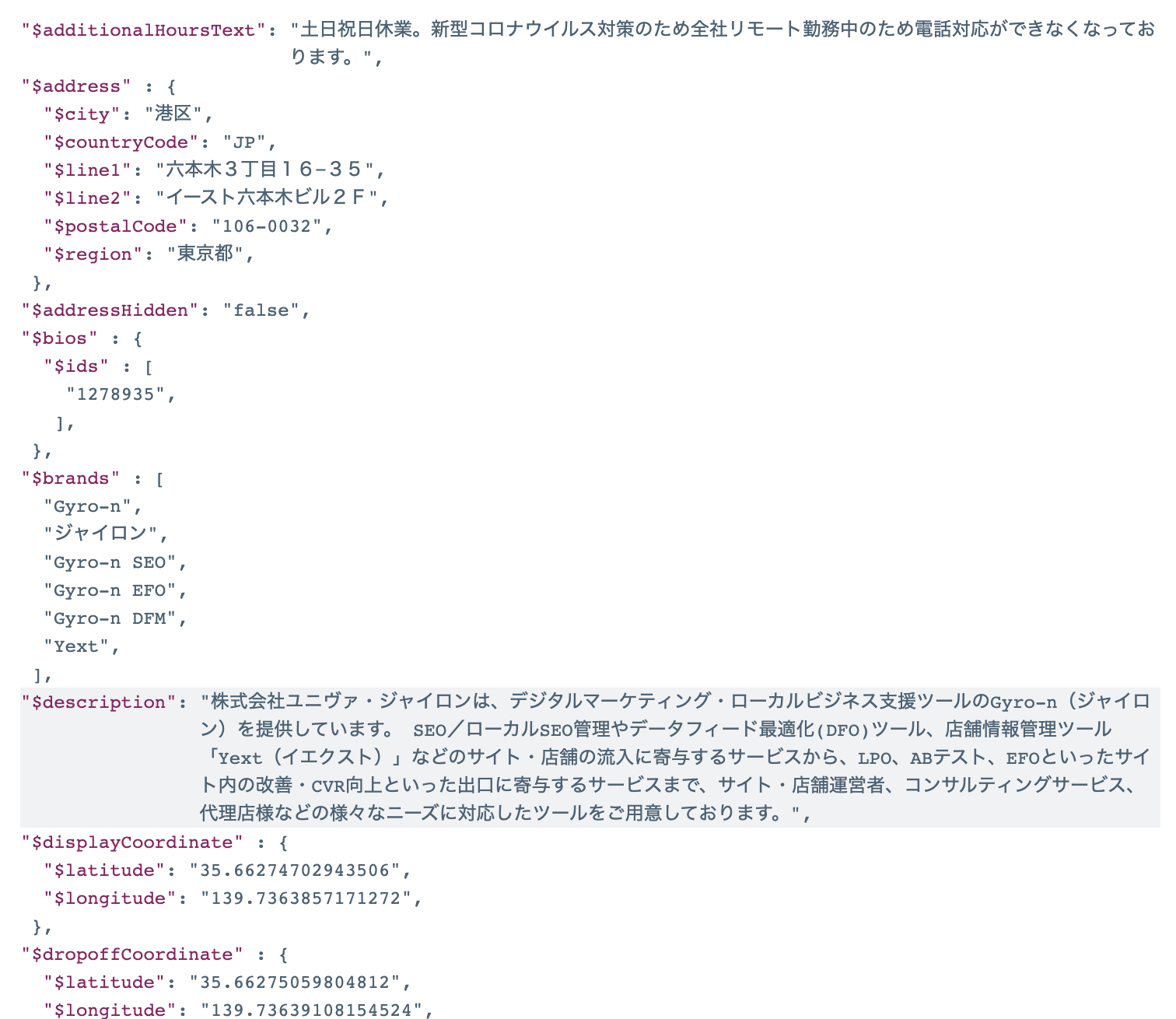The width and height of the screenshot is (1176, 1019).
Task: Select the "$line2" building address value
Action: click(266, 198)
